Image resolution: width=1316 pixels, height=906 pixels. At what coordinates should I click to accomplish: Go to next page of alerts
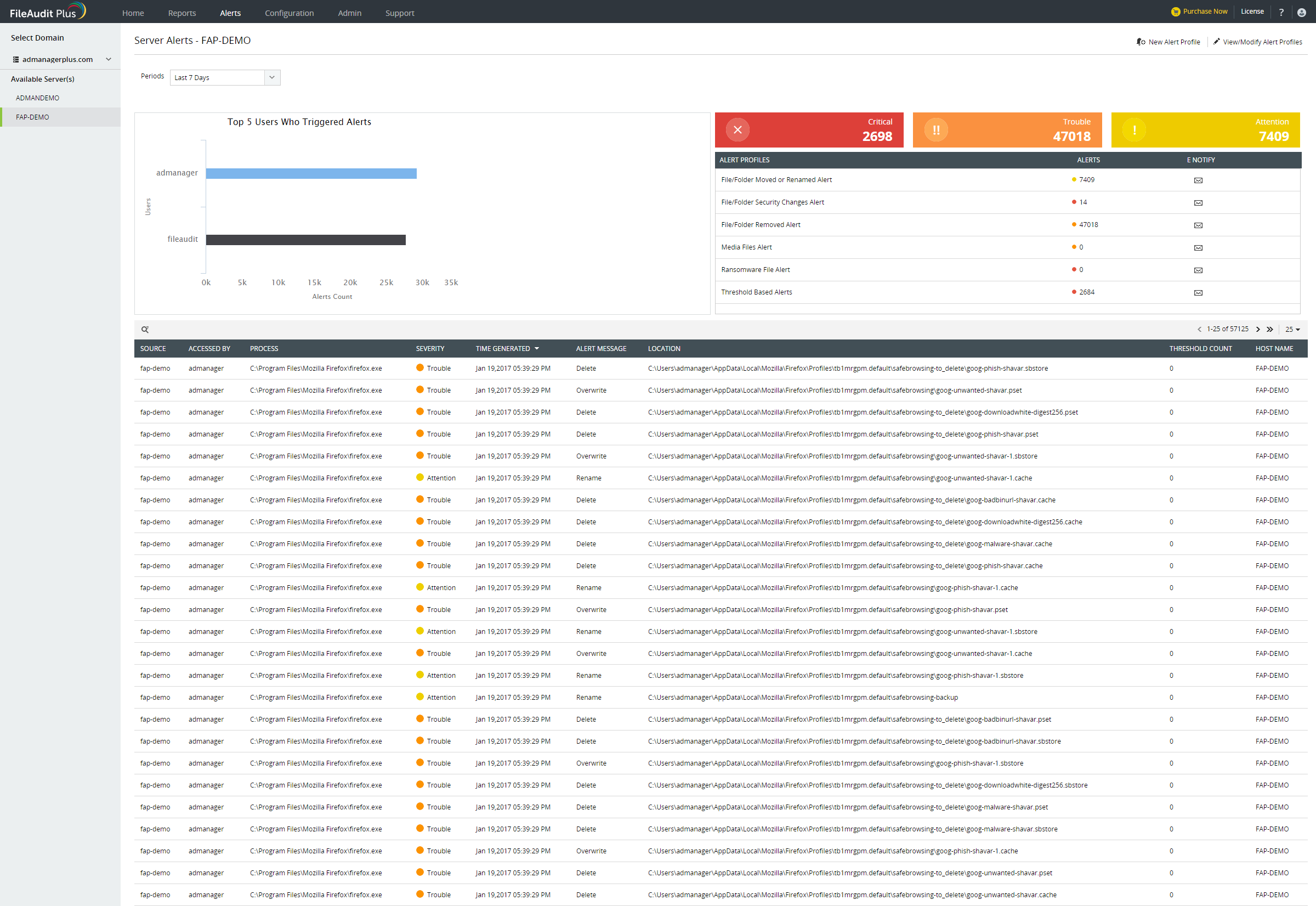1257,329
